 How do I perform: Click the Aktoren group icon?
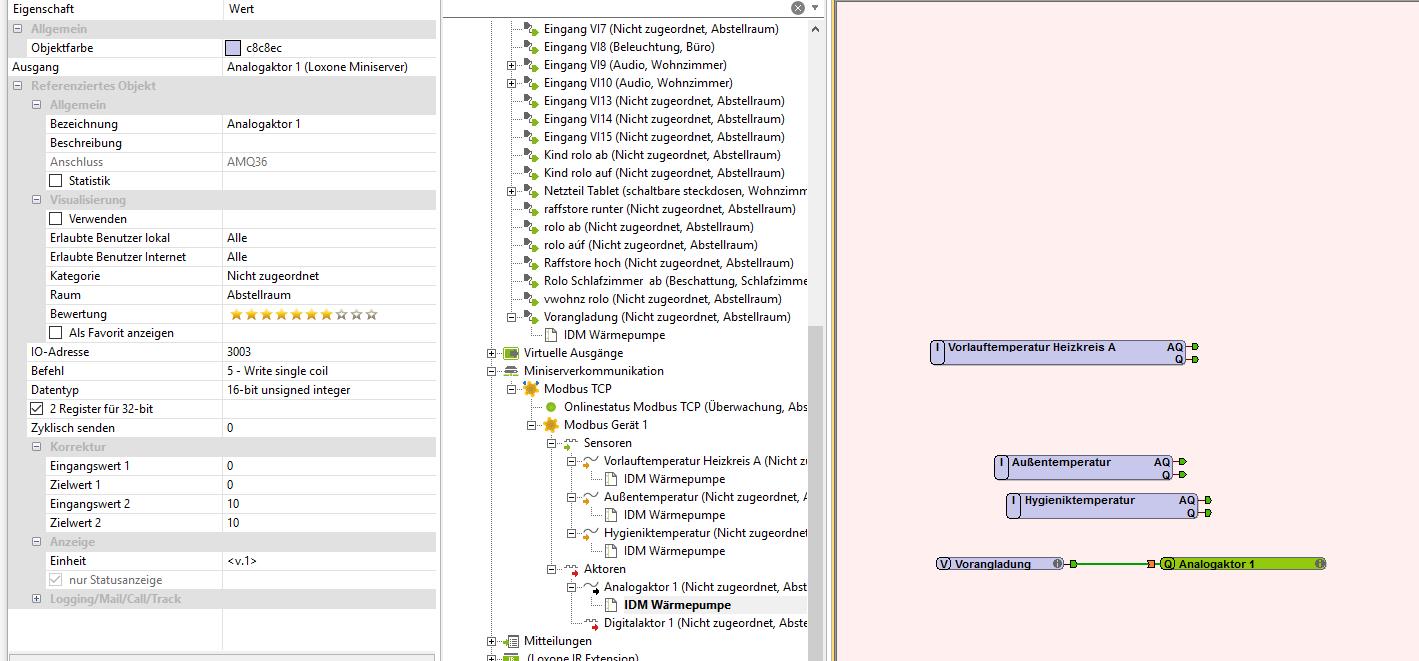[x=571, y=570]
